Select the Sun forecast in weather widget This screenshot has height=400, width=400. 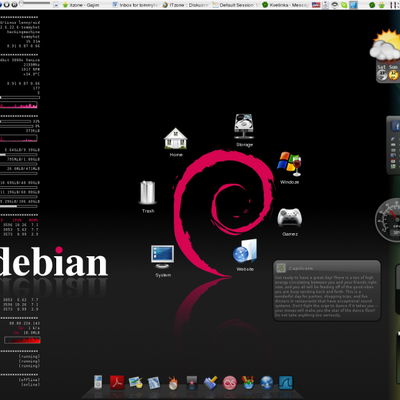394,73
